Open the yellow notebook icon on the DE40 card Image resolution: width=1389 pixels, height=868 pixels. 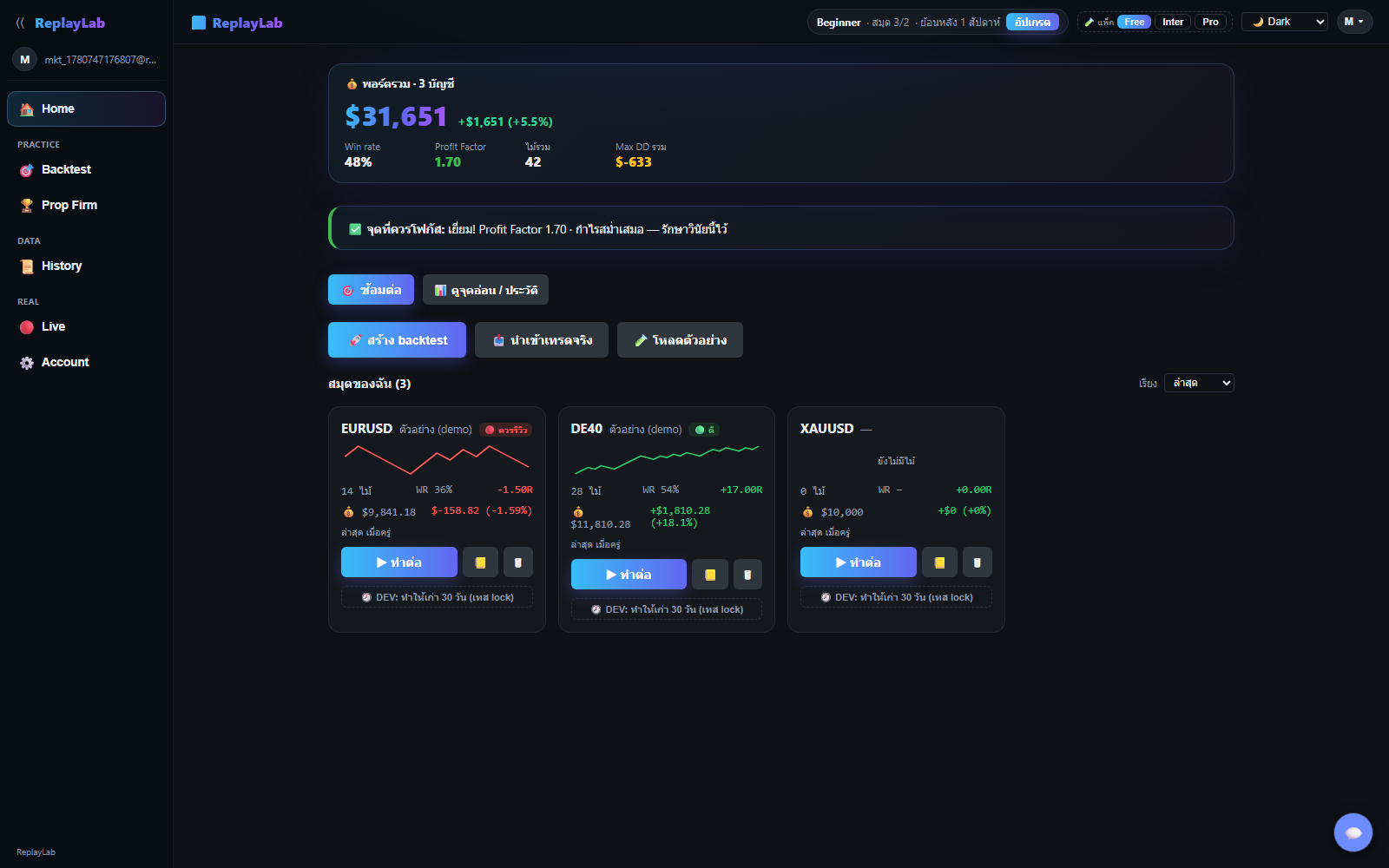710,575
